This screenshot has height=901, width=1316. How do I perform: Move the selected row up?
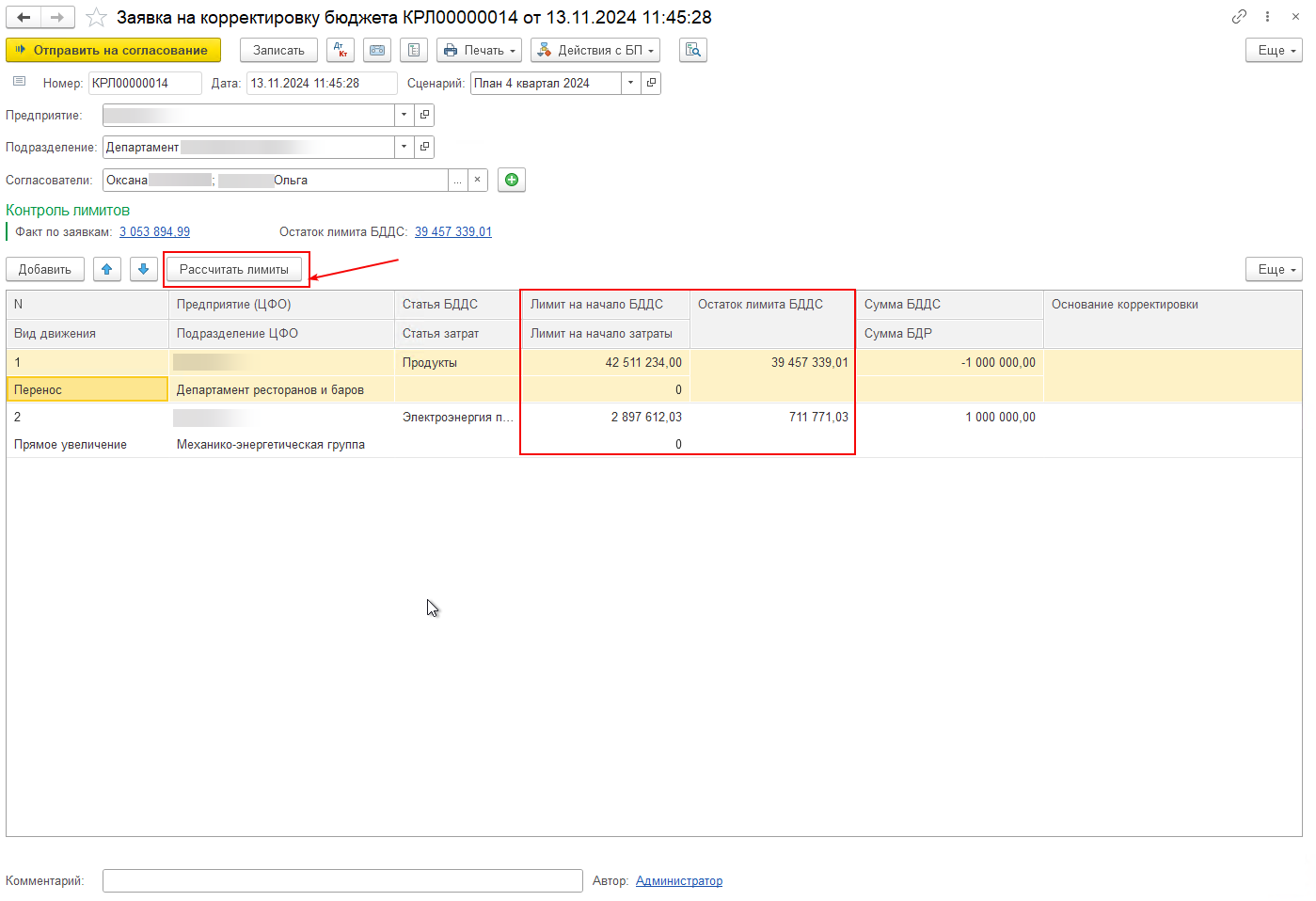click(107, 269)
